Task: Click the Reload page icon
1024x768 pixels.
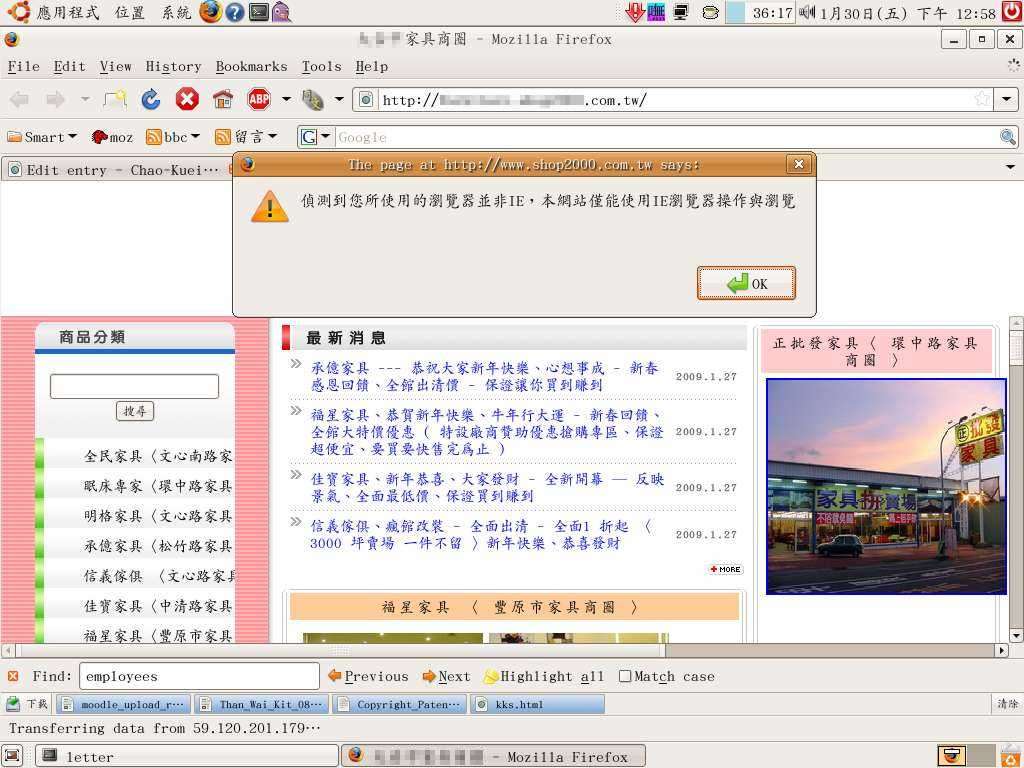Action: click(x=151, y=99)
